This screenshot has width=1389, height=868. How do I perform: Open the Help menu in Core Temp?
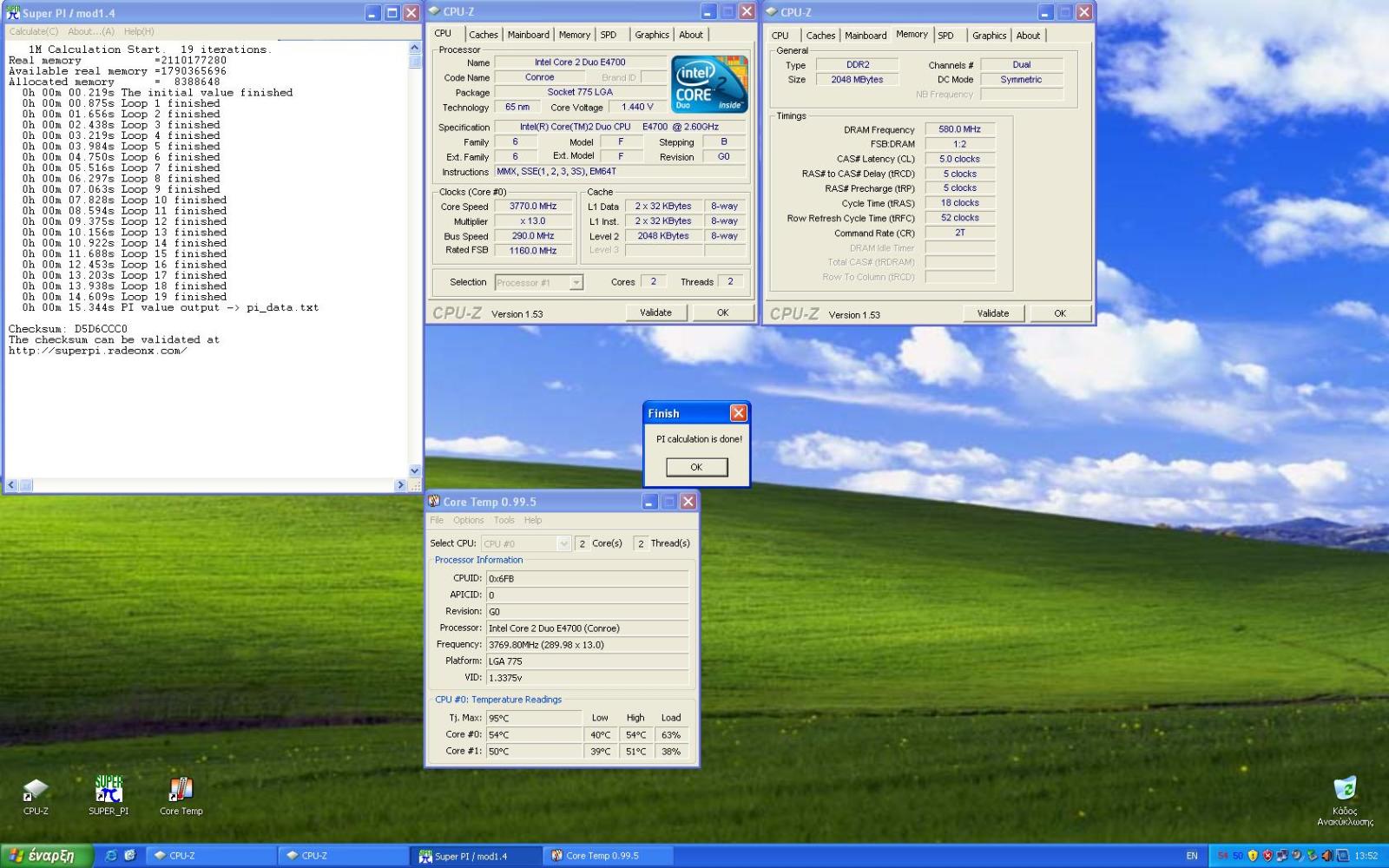coord(533,520)
